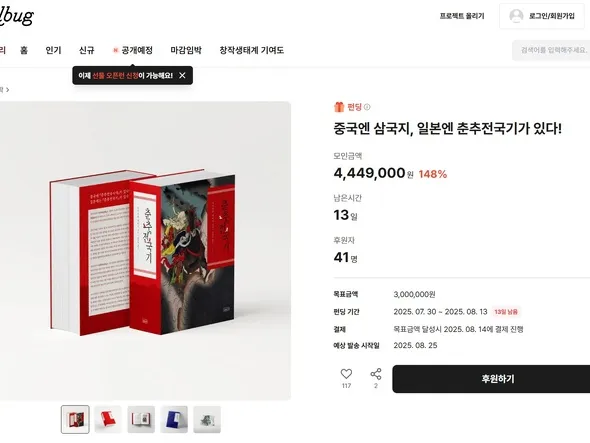Click the heart like icon

[x=346, y=374]
